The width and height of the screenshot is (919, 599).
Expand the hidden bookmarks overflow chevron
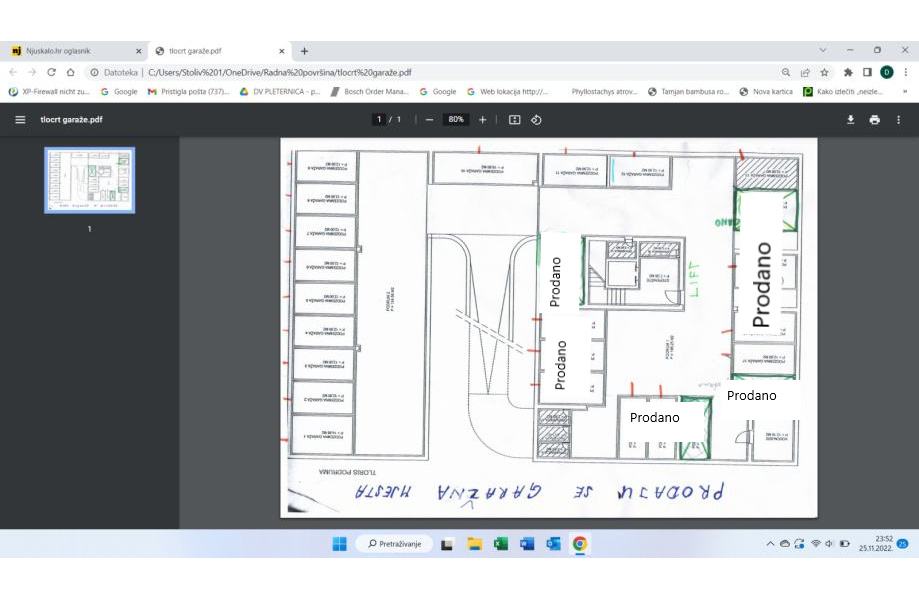coord(904,91)
